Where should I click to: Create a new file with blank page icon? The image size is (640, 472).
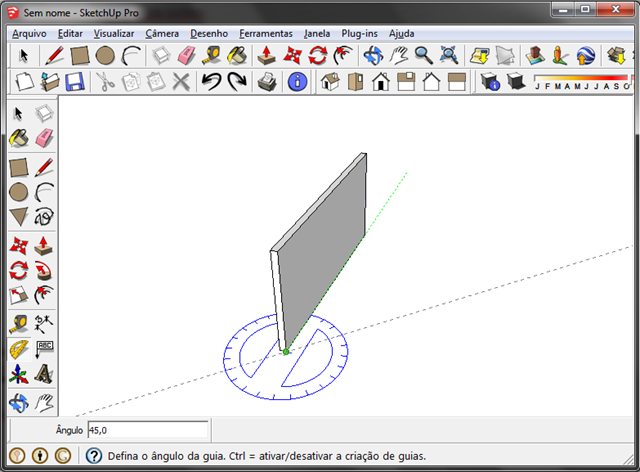[24, 82]
